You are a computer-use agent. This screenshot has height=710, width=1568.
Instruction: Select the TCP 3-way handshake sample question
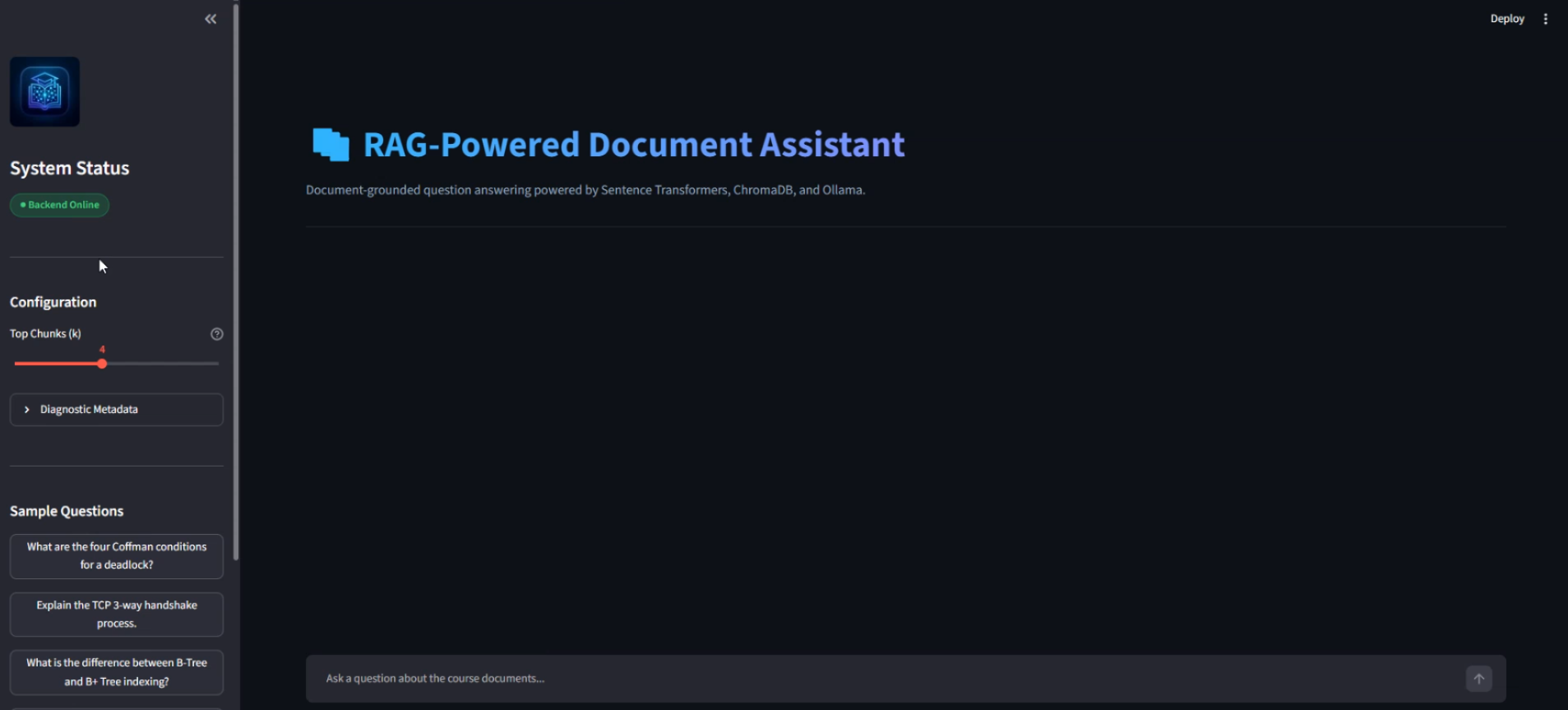116,615
